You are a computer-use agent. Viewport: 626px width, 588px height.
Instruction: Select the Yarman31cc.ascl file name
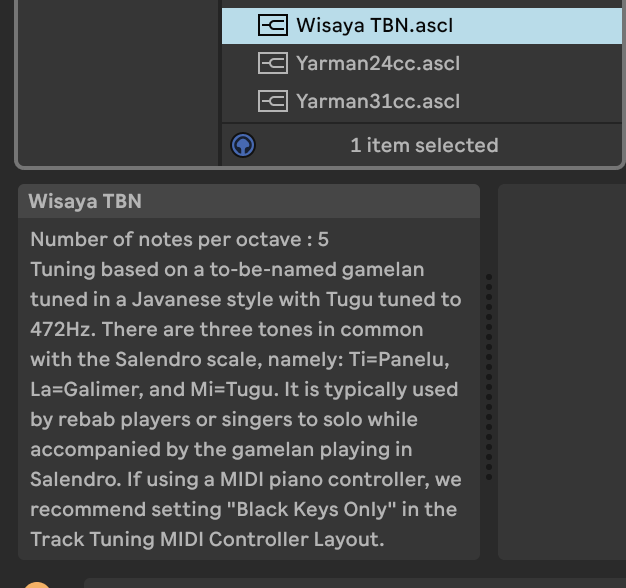[x=378, y=101]
